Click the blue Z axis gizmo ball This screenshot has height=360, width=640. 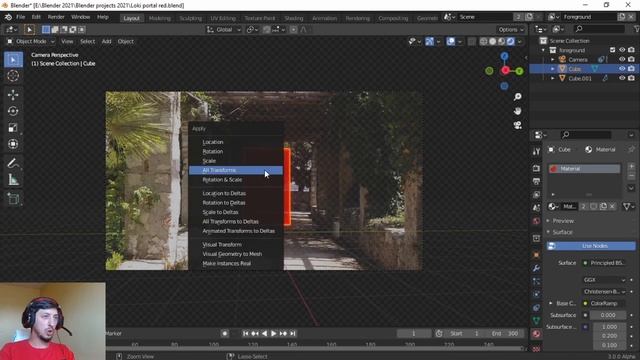point(505,56)
